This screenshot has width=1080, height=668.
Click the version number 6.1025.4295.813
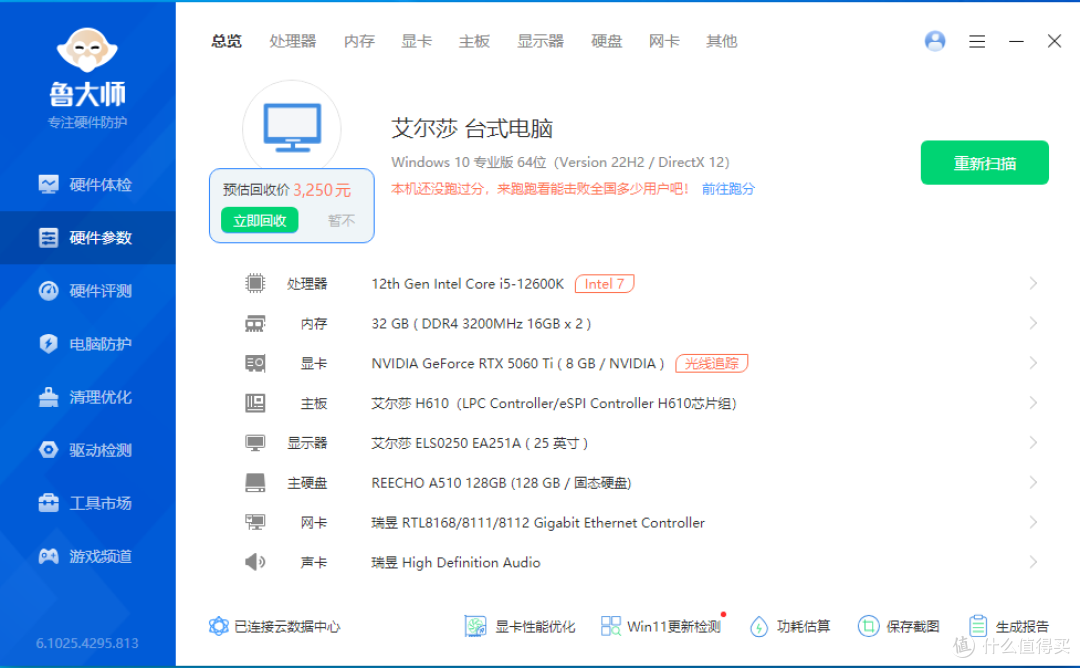(87, 643)
